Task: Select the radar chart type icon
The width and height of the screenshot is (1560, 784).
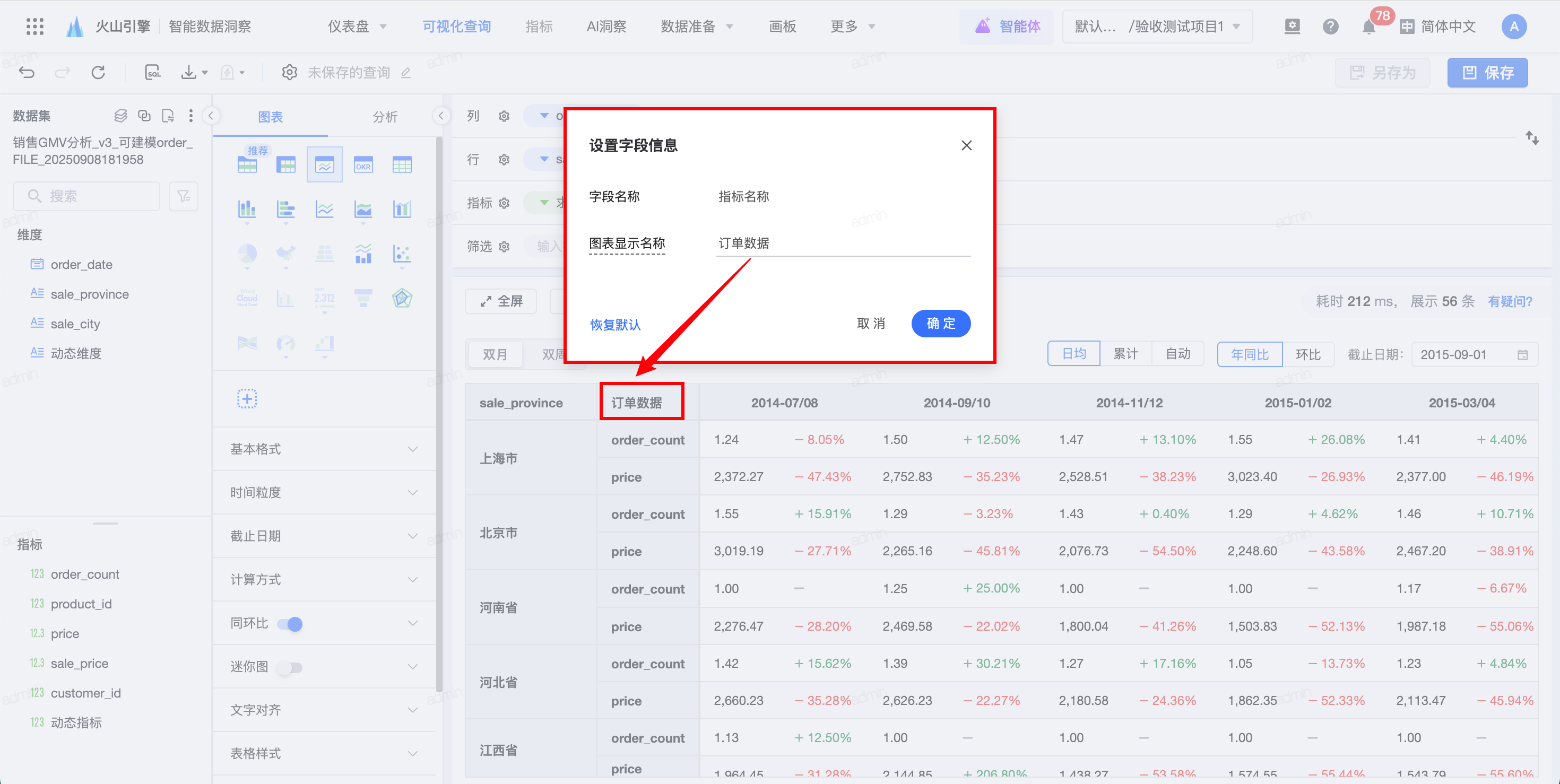Action: [x=402, y=298]
